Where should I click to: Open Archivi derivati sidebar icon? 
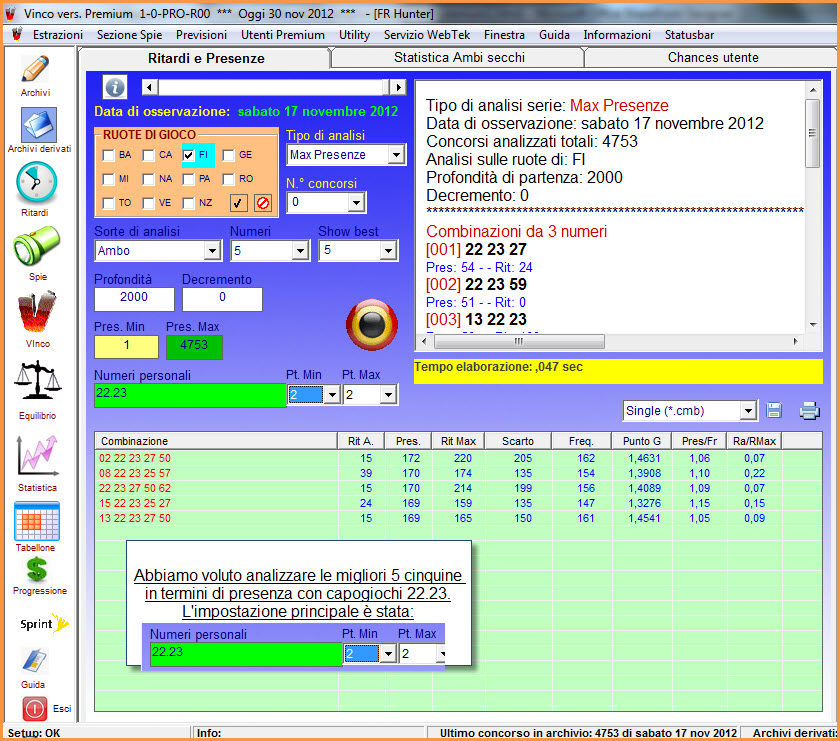39,130
